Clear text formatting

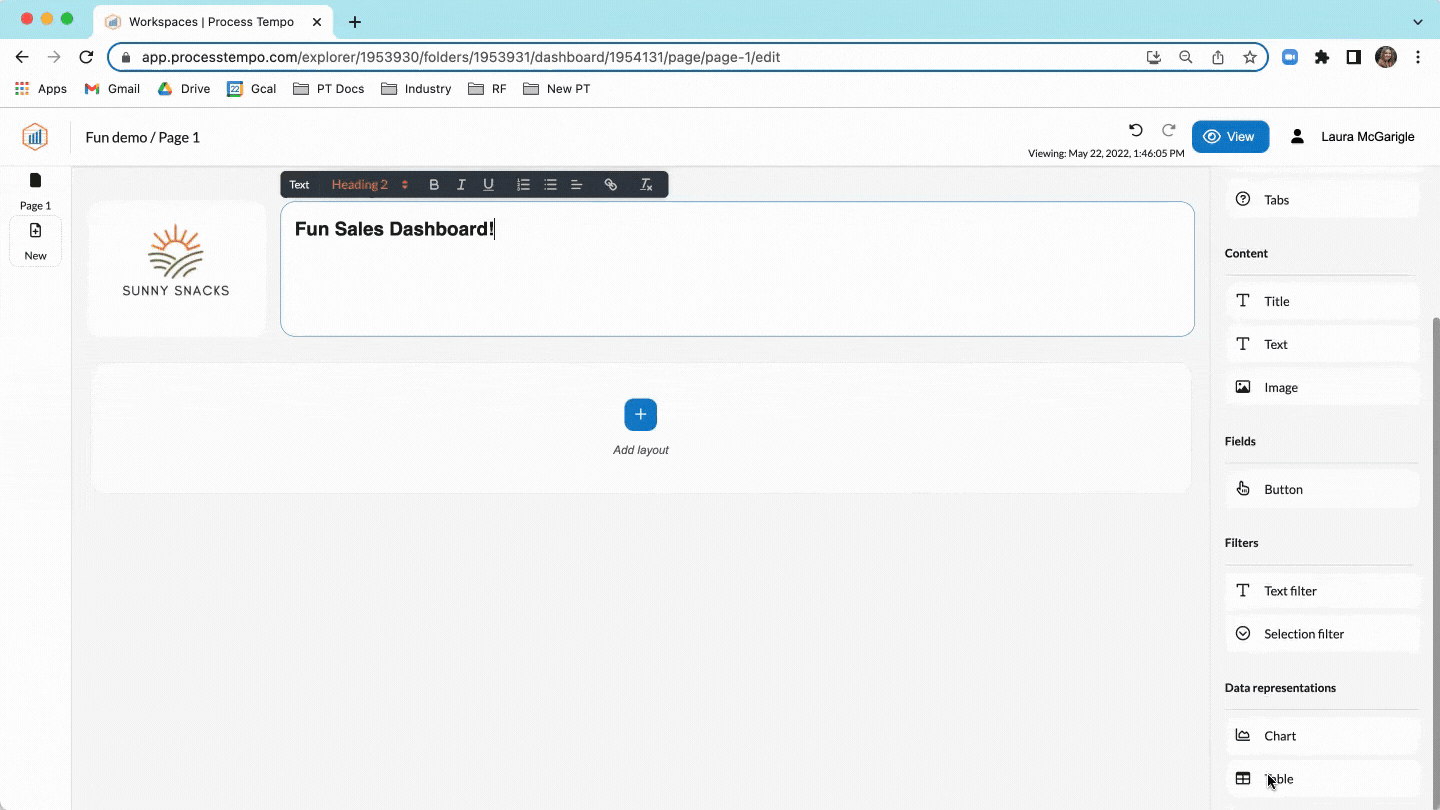646,184
